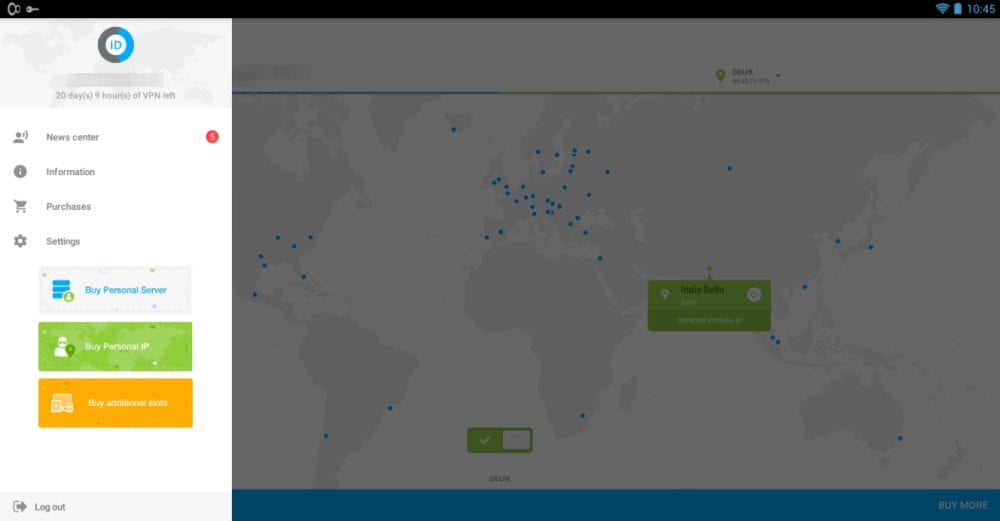Click the DELHI label under the switch
Screen dimensions: 1000x521
pyautogui.click(x=499, y=478)
